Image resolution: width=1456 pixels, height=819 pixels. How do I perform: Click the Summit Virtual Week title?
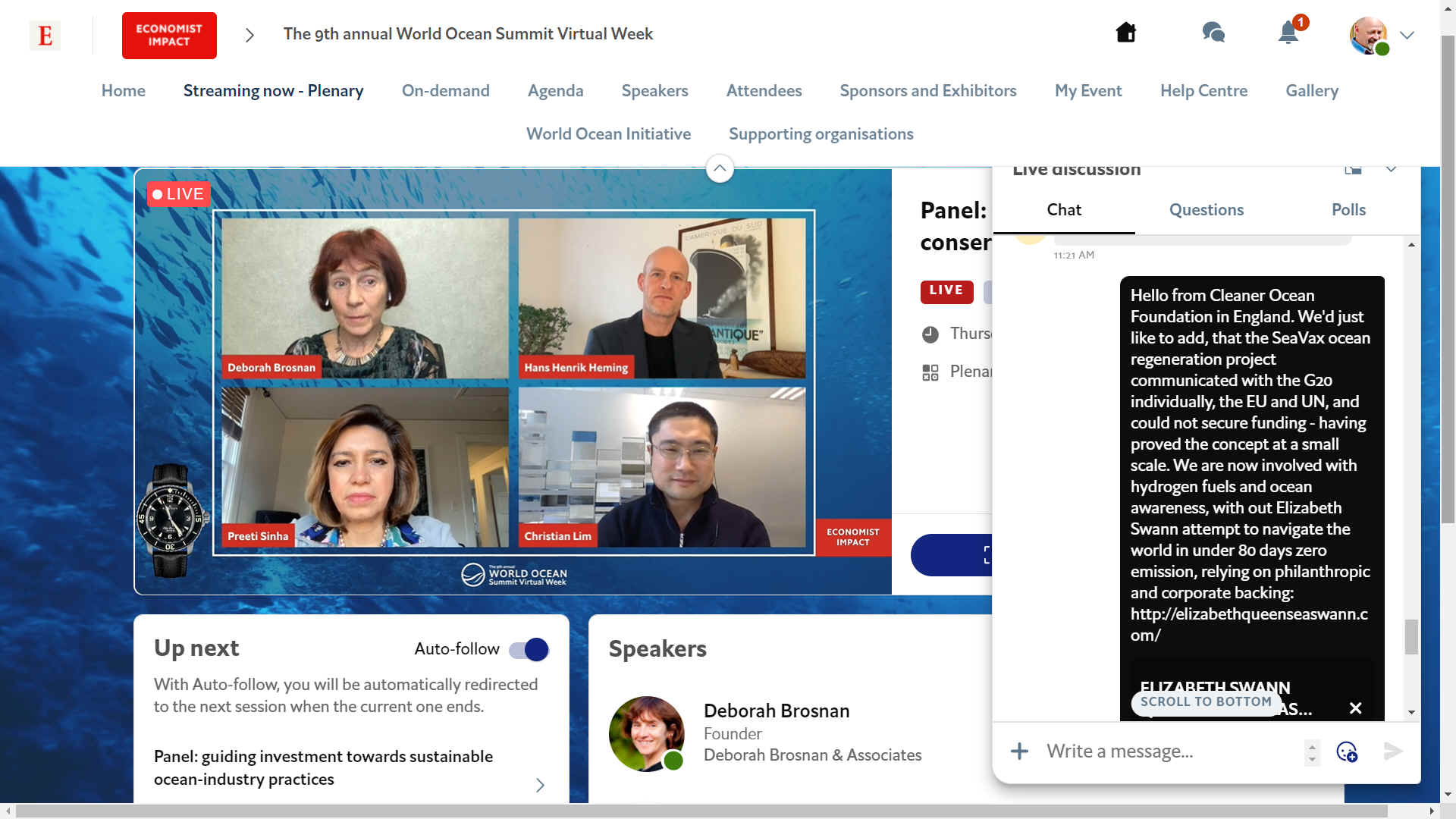click(468, 34)
